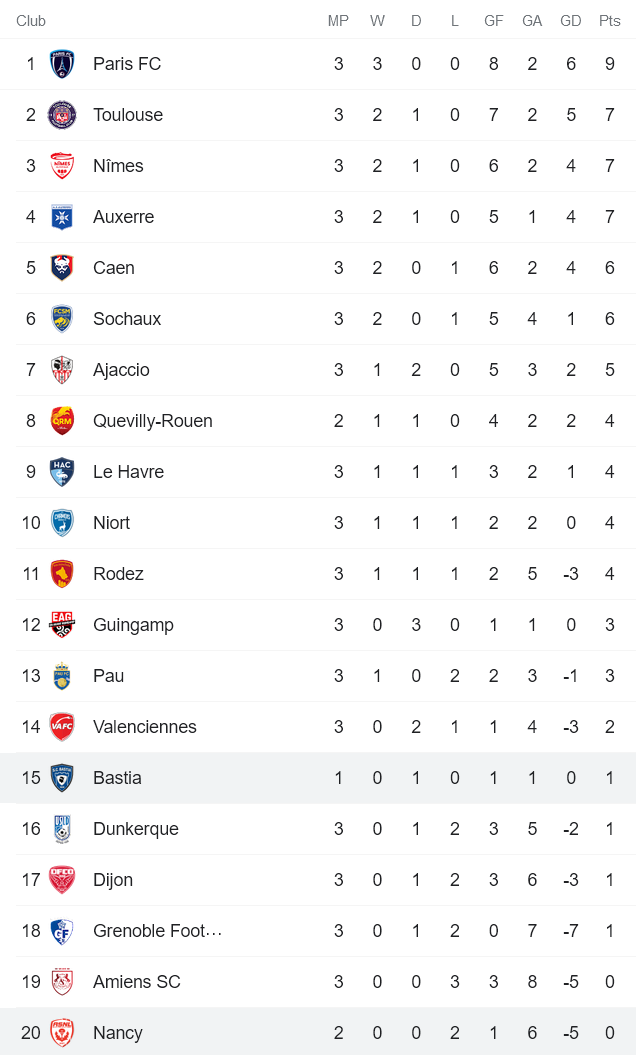Click the Caen club crest

click(64, 267)
